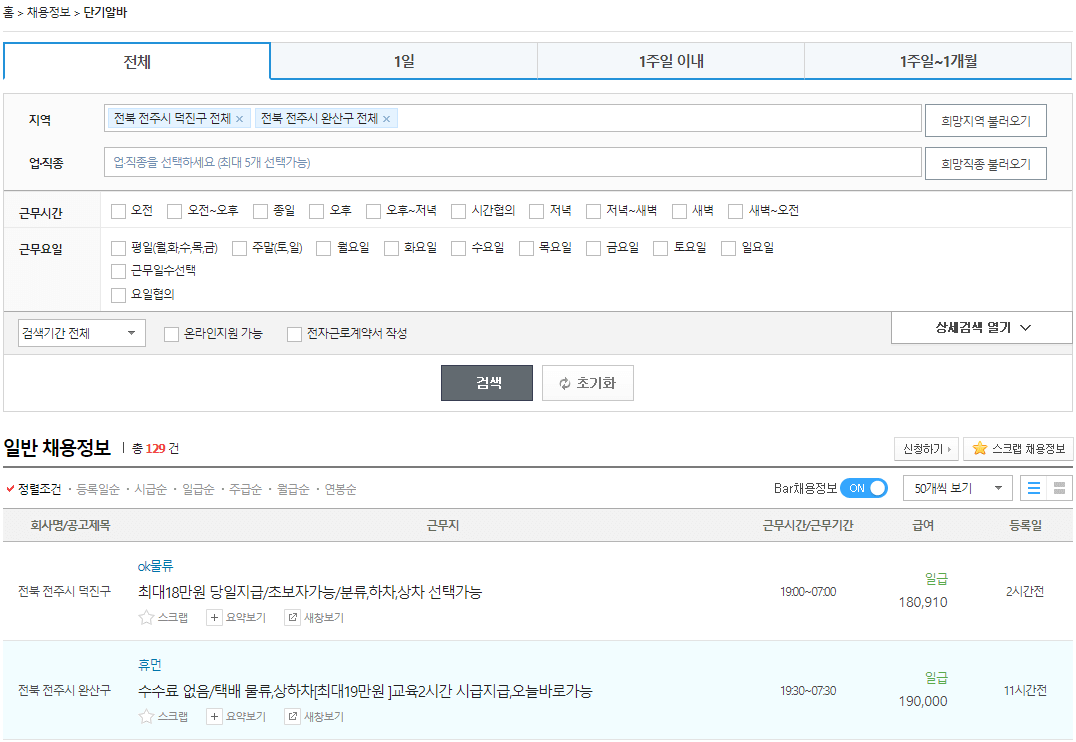Switch to grid view layout
Screen dimensions: 1076x742
[1058, 487]
